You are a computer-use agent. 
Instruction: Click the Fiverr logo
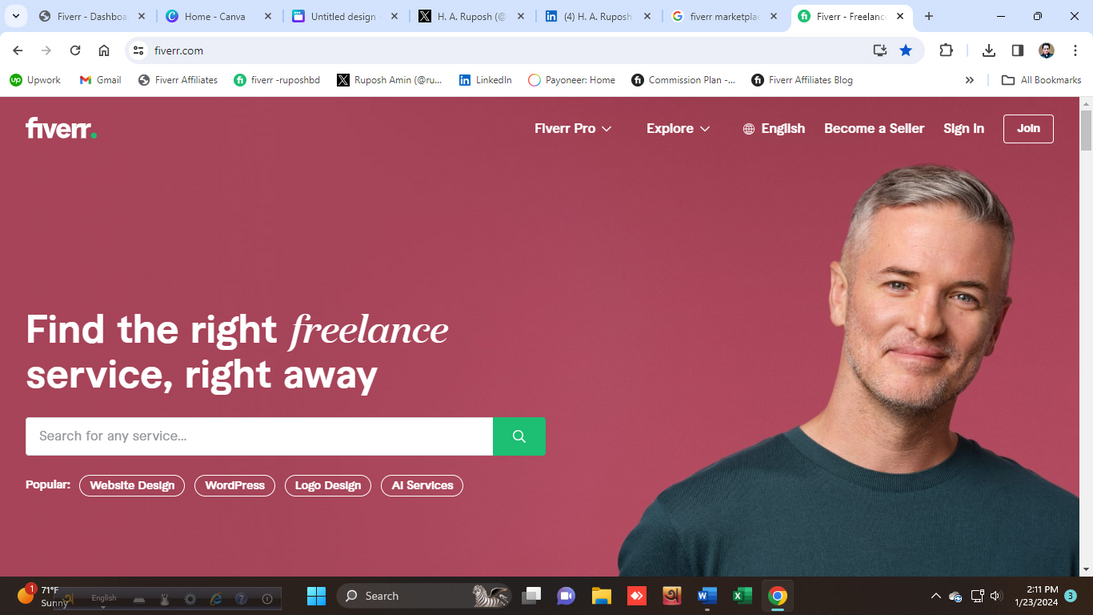(x=61, y=128)
